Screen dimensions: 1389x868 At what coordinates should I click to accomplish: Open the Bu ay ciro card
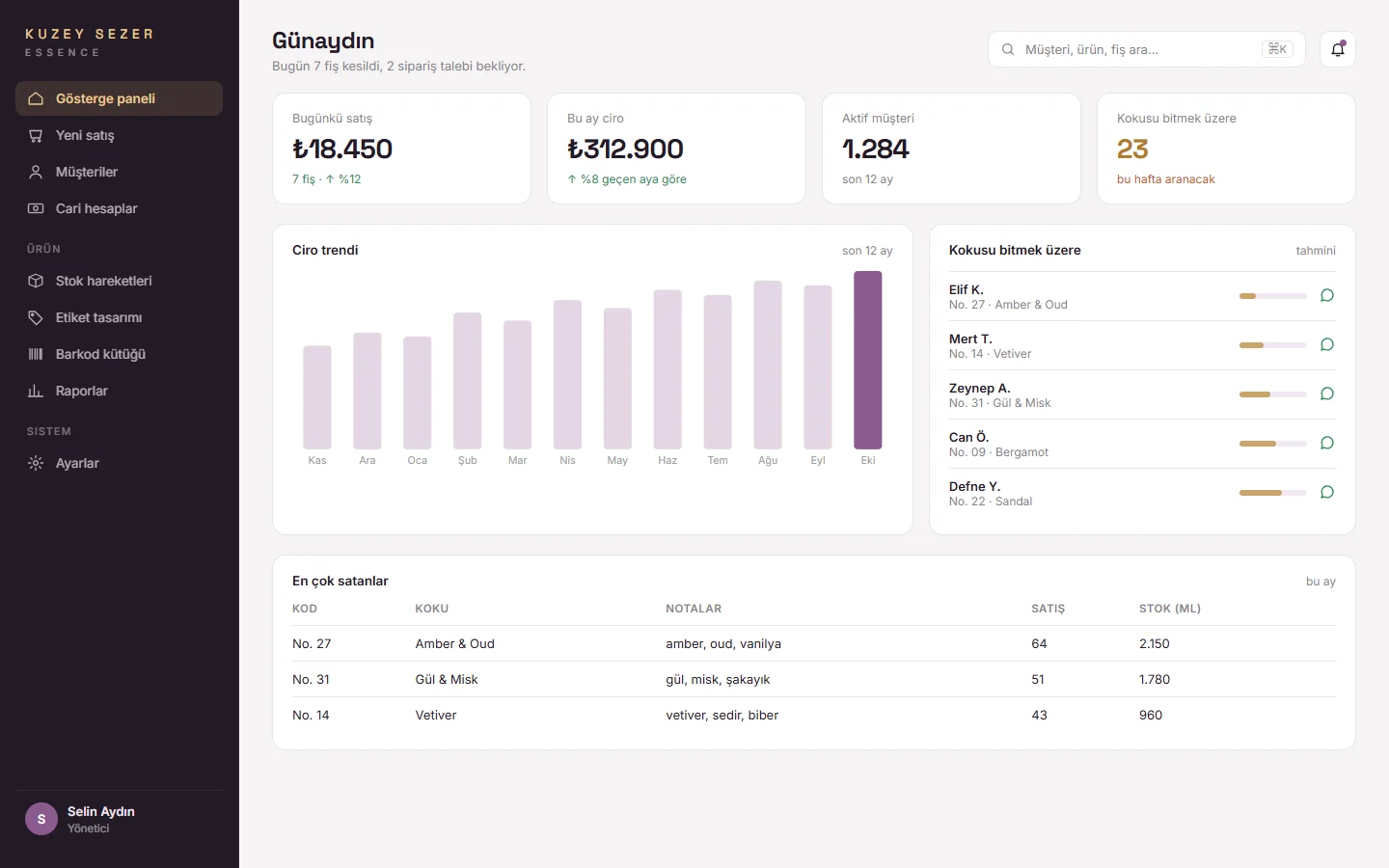pos(676,149)
